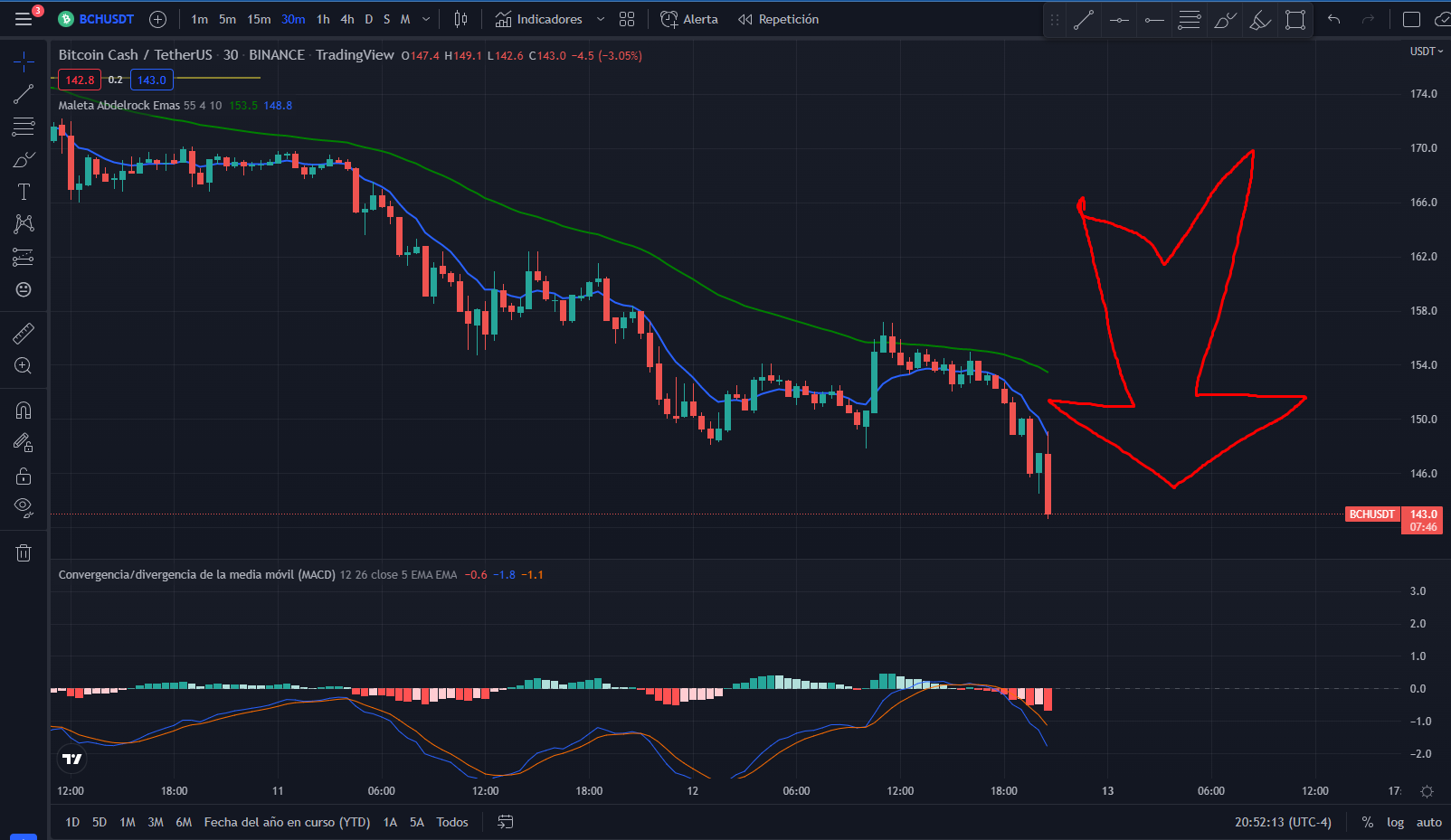
Task: Toggle hide all drawings eye icon
Action: (24, 507)
